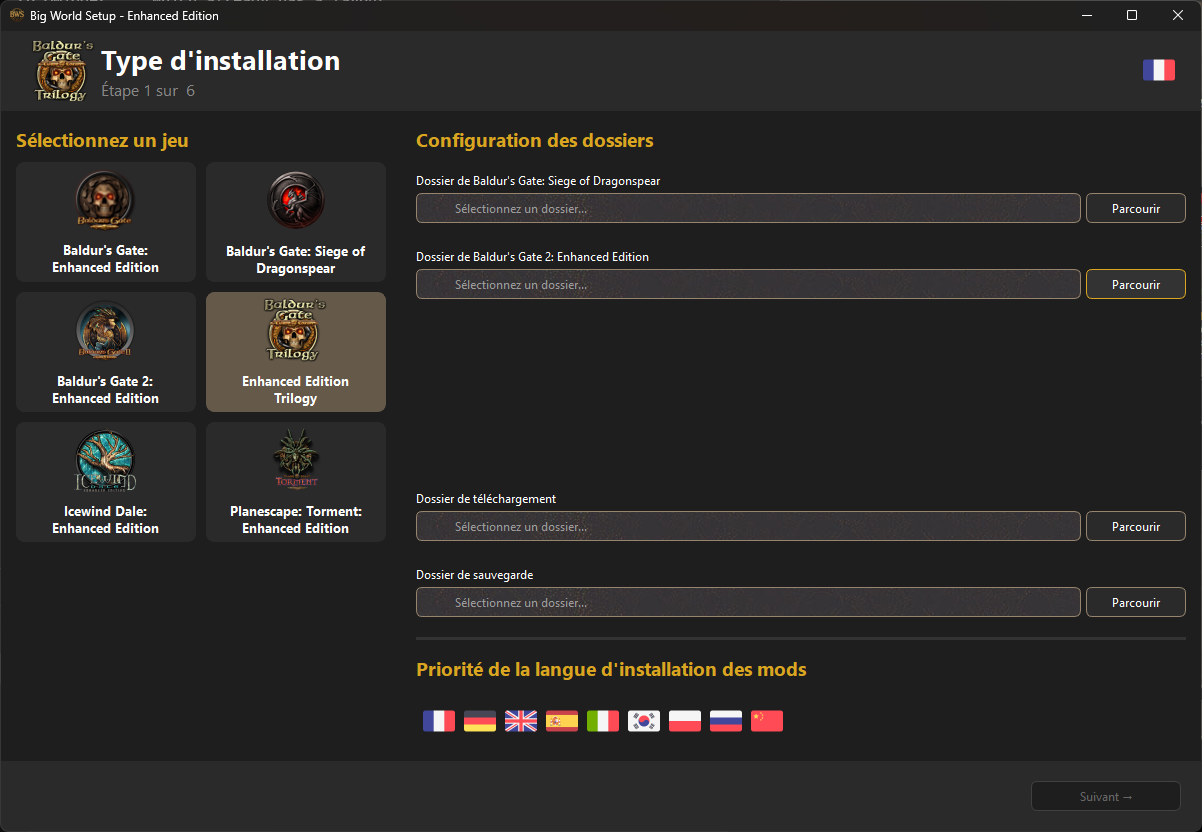Click the 'Priorité de la langue' heading
Screen dimensions: 1202x832
coord(611,670)
